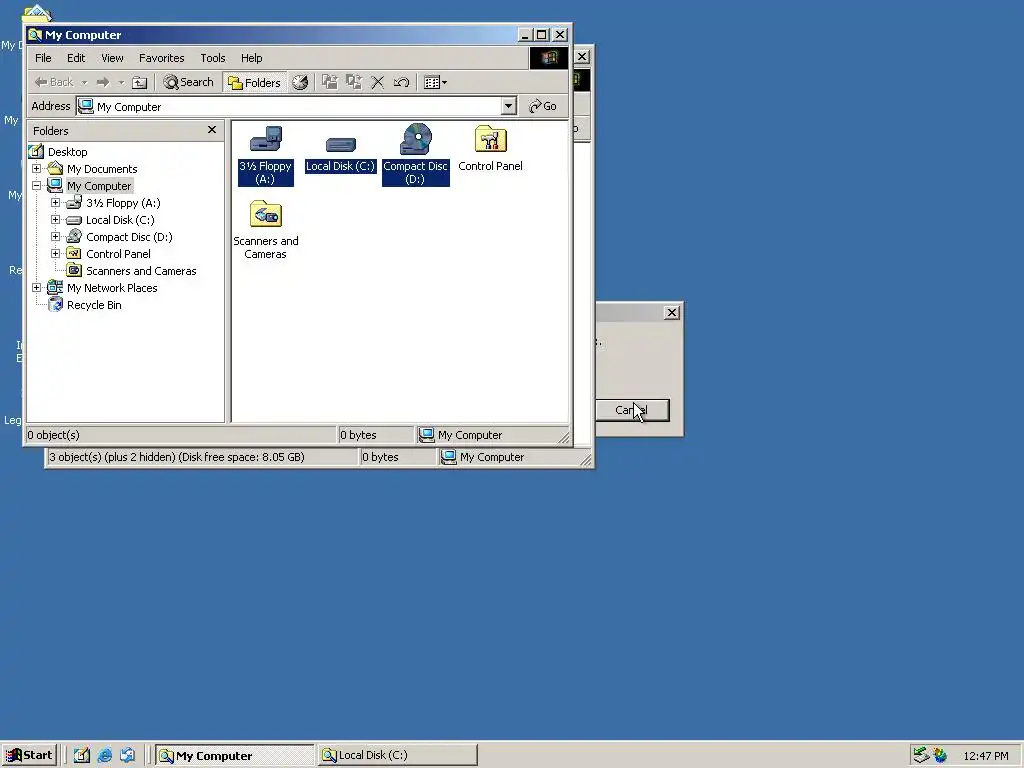Screen dimensions: 1024x768
Task: Launch Internet Explorer from quick launch
Action: coord(104,756)
